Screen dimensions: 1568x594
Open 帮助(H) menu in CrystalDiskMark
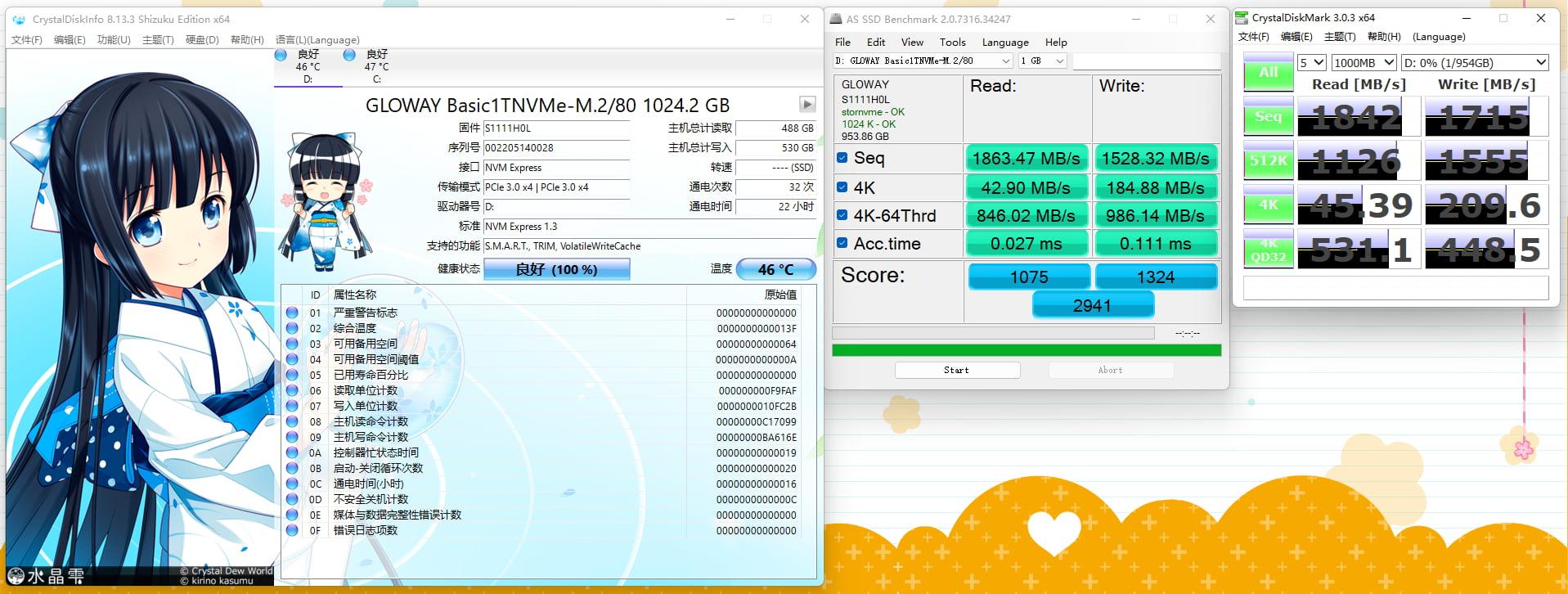click(1384, 37)
